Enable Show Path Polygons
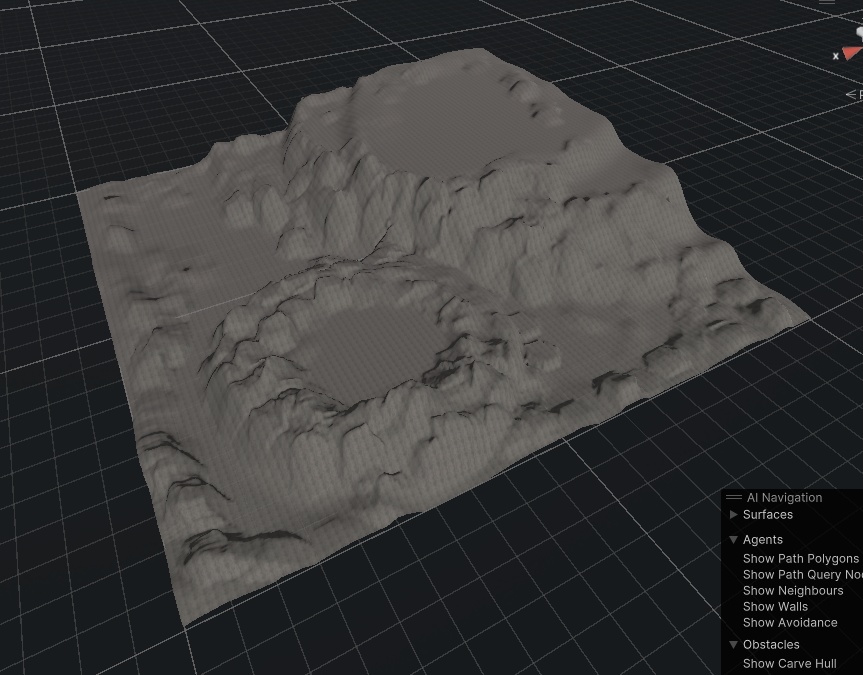This screenshot has height=675, width=863. pyautogui.click(x=800, y=558)
